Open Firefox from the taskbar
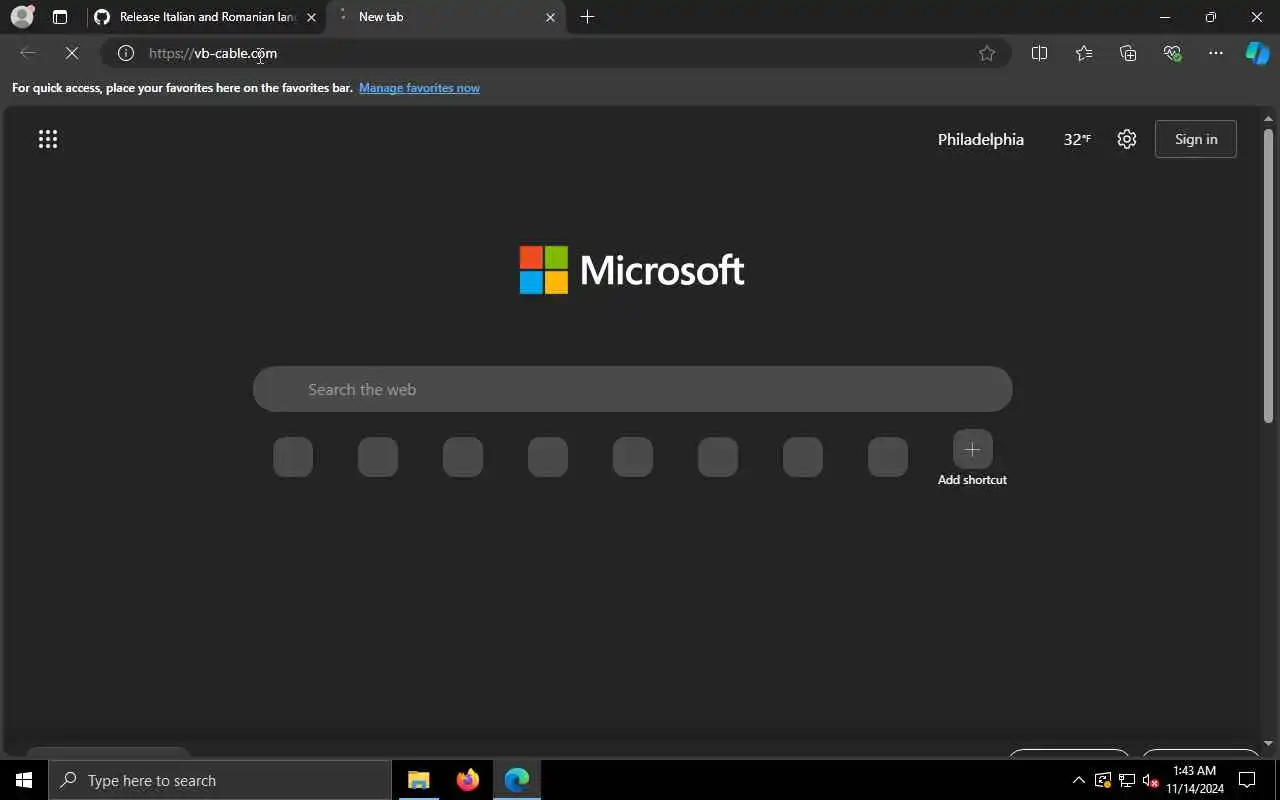1280x800 pixels. tap(467, 780)
